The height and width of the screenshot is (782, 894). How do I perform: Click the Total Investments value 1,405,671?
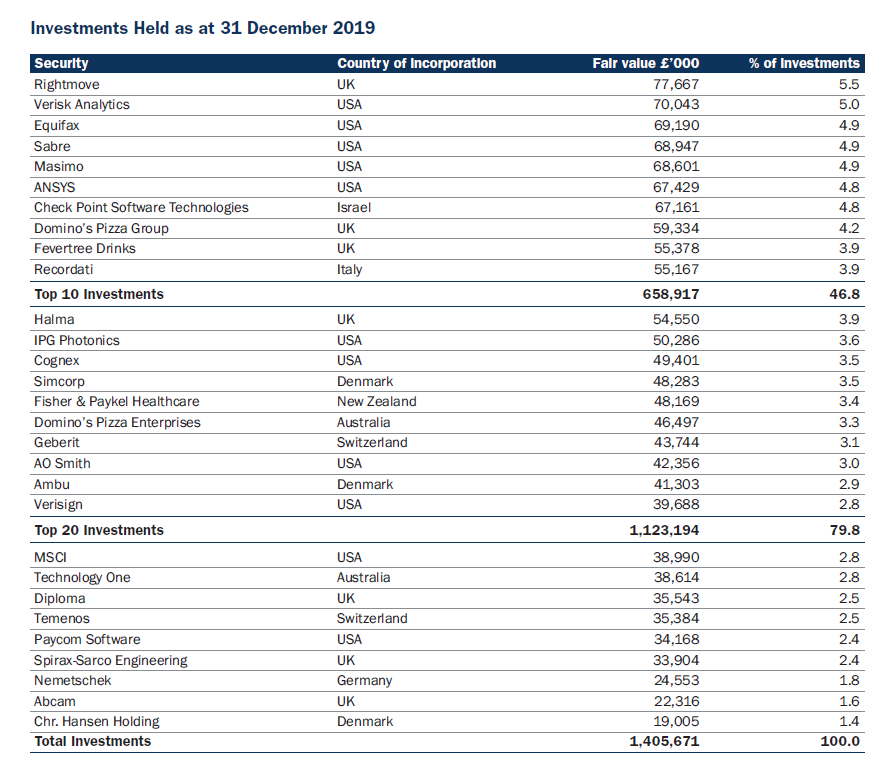[664, 742]
